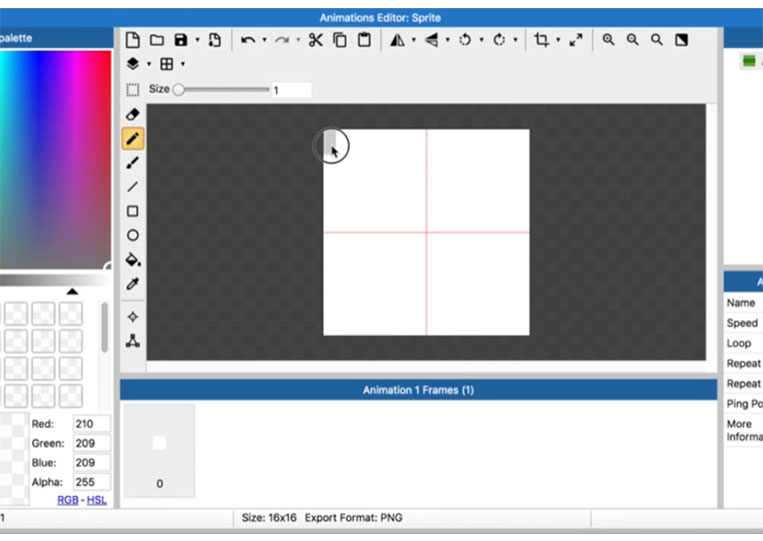
Task: Paste from clipboard icon
Action: coord(364,40)
